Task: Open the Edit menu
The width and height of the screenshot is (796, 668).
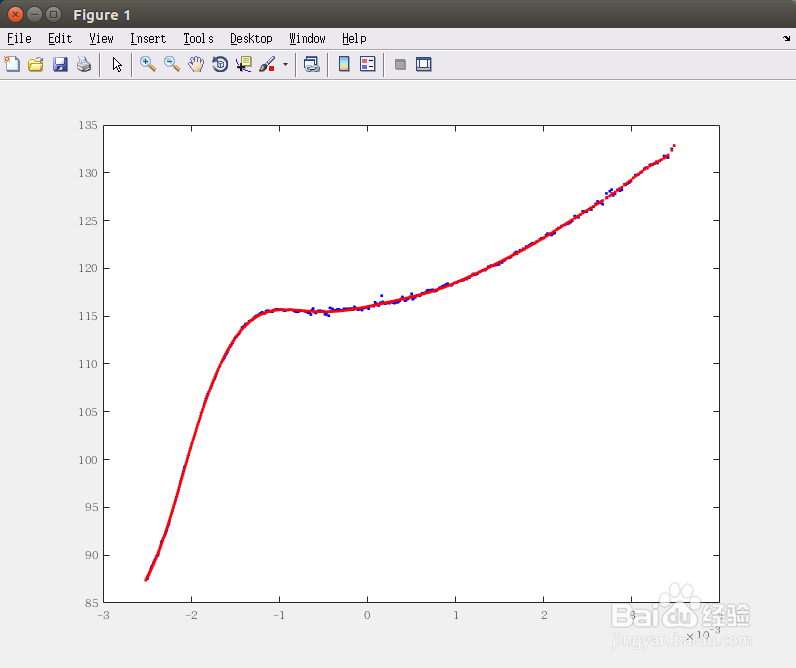Action: click(60, 39)
